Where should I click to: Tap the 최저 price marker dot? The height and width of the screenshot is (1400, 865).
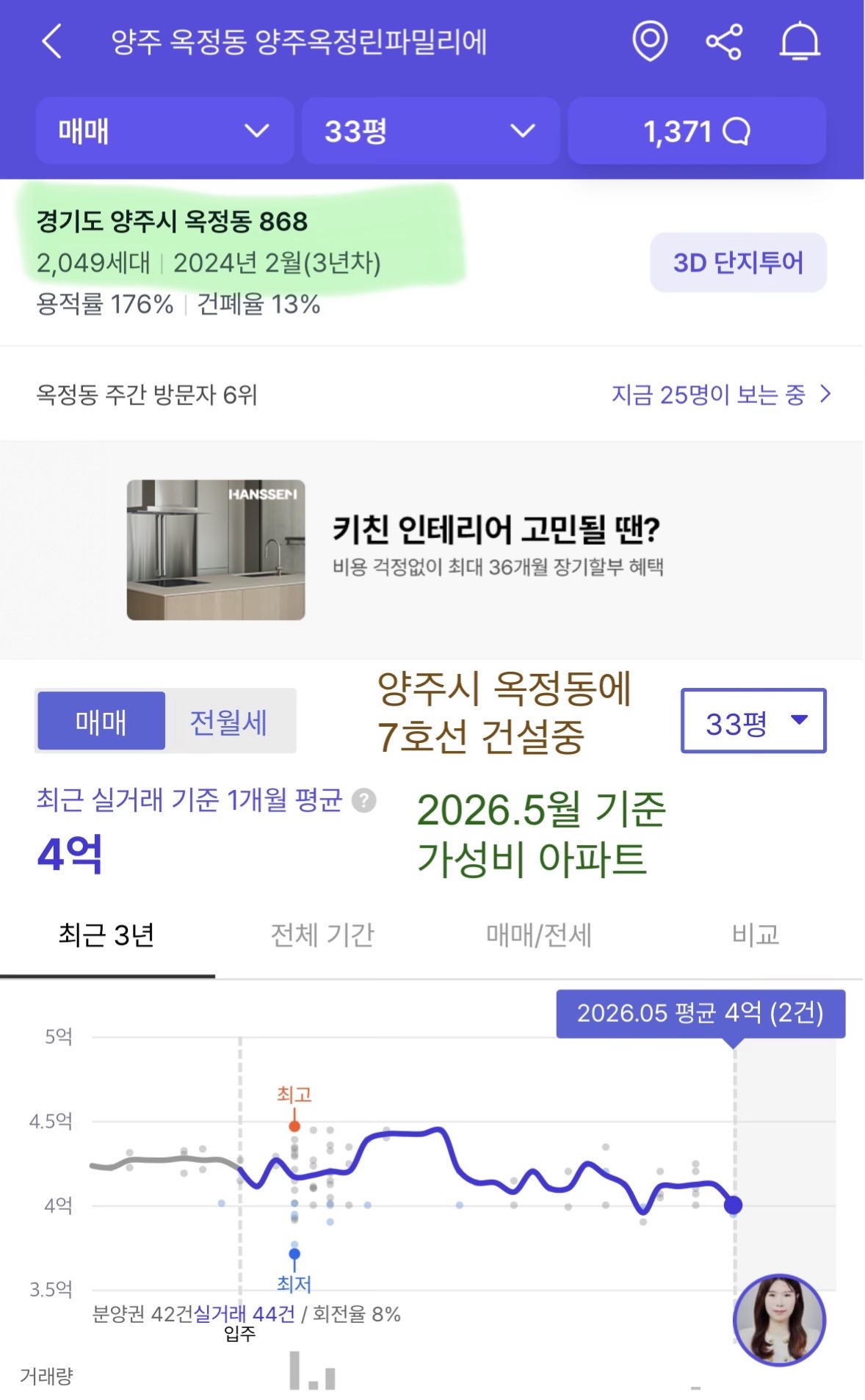(x=294, y=1254)
